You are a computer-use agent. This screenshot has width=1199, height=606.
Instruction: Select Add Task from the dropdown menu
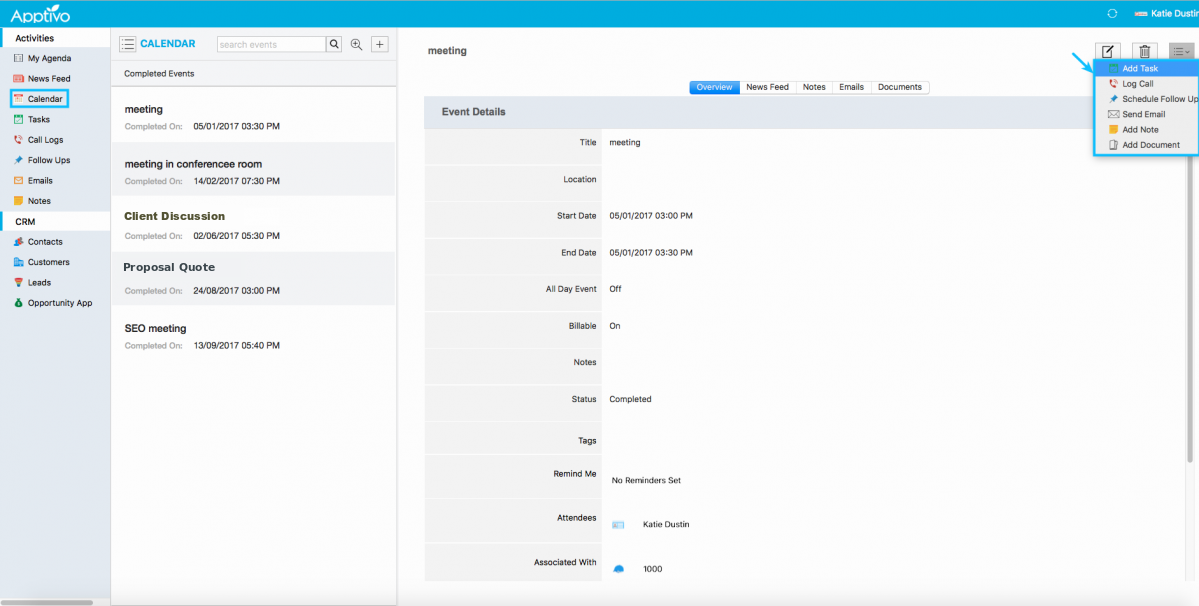coord(1140,69)
